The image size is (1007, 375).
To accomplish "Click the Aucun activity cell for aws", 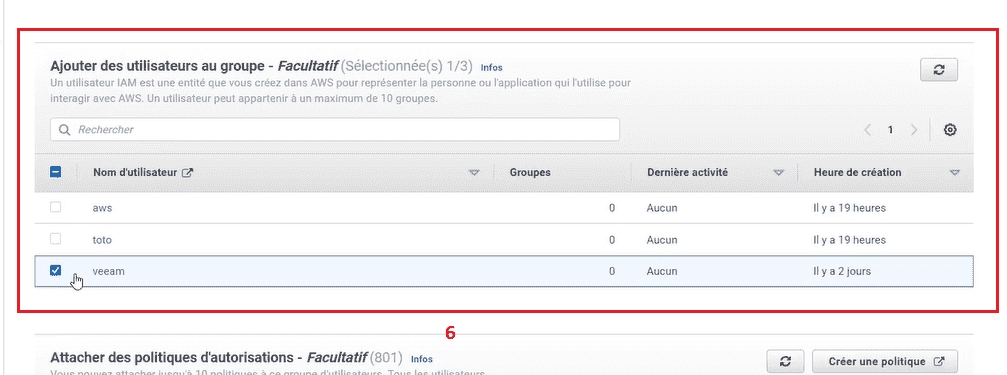I will click(x=662, y=208).
